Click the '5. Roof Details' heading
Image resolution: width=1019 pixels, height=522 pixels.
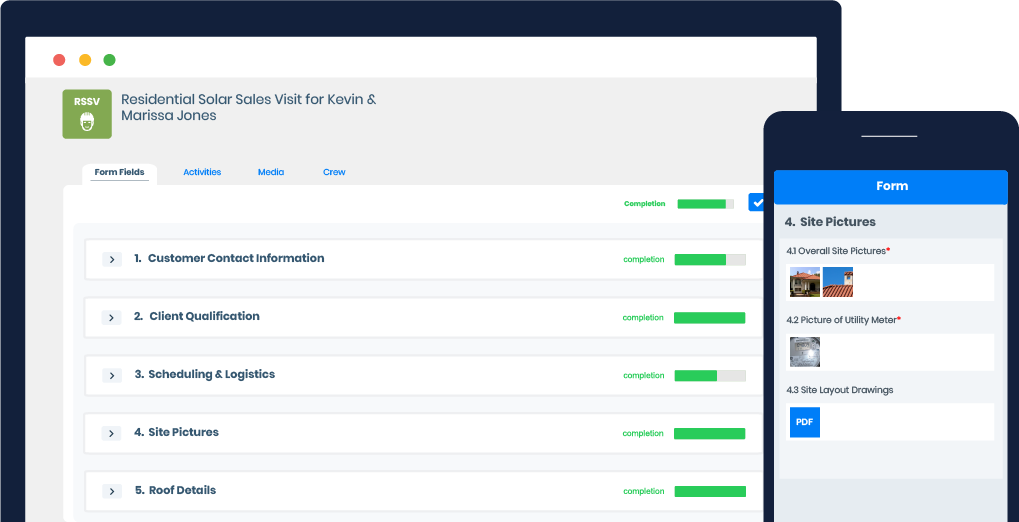pyautogui.click(x=175, y=490)
